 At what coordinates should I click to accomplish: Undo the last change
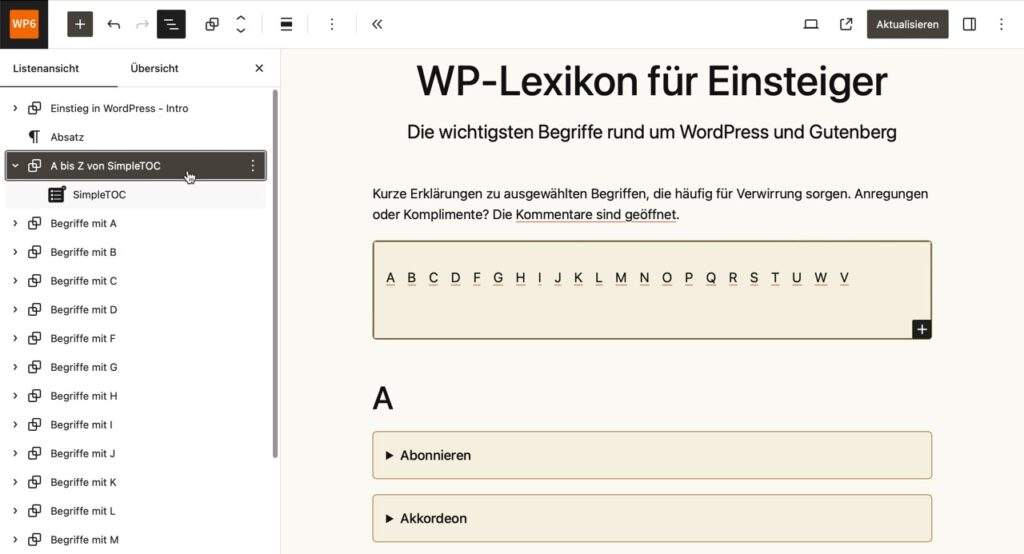coord(114,24)
